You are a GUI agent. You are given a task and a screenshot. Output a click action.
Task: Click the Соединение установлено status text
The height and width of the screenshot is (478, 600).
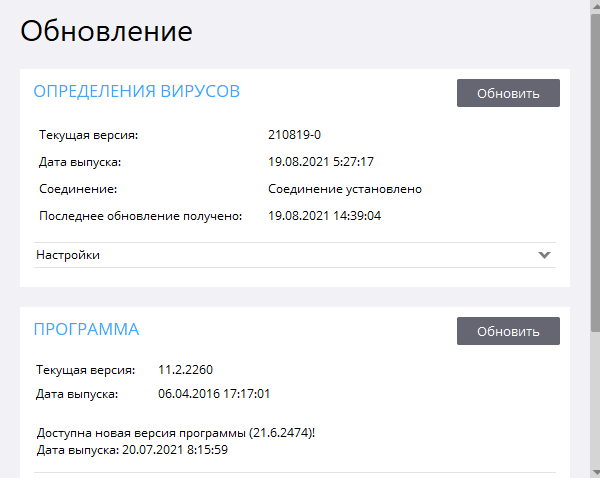[345, 189]
